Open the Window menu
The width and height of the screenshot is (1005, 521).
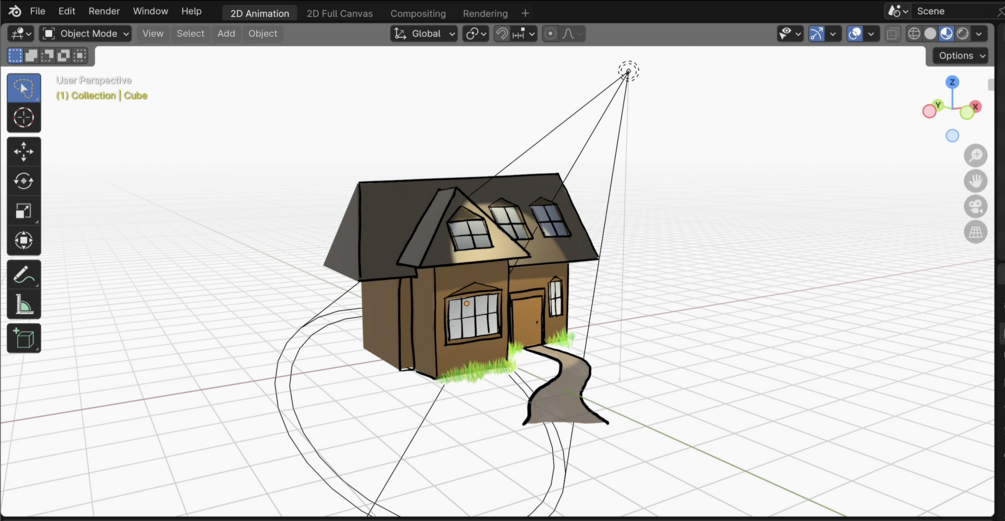[151, 11]
